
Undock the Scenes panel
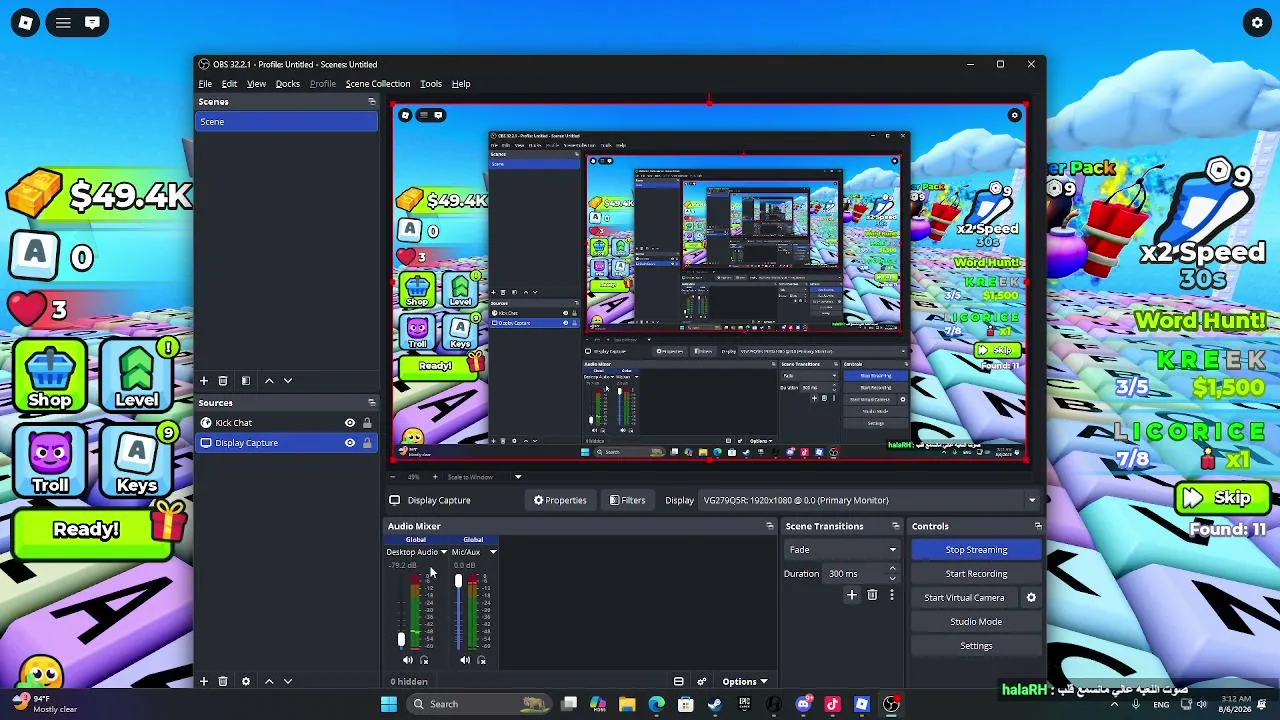pyautogui.click(x=372, y=102)
